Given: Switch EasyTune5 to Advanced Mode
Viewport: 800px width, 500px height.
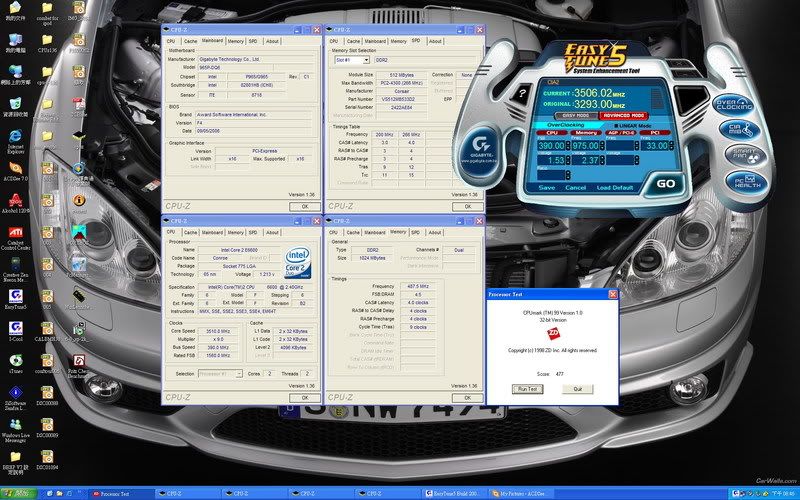Looking at the screenshot, I should click(623, 116).
